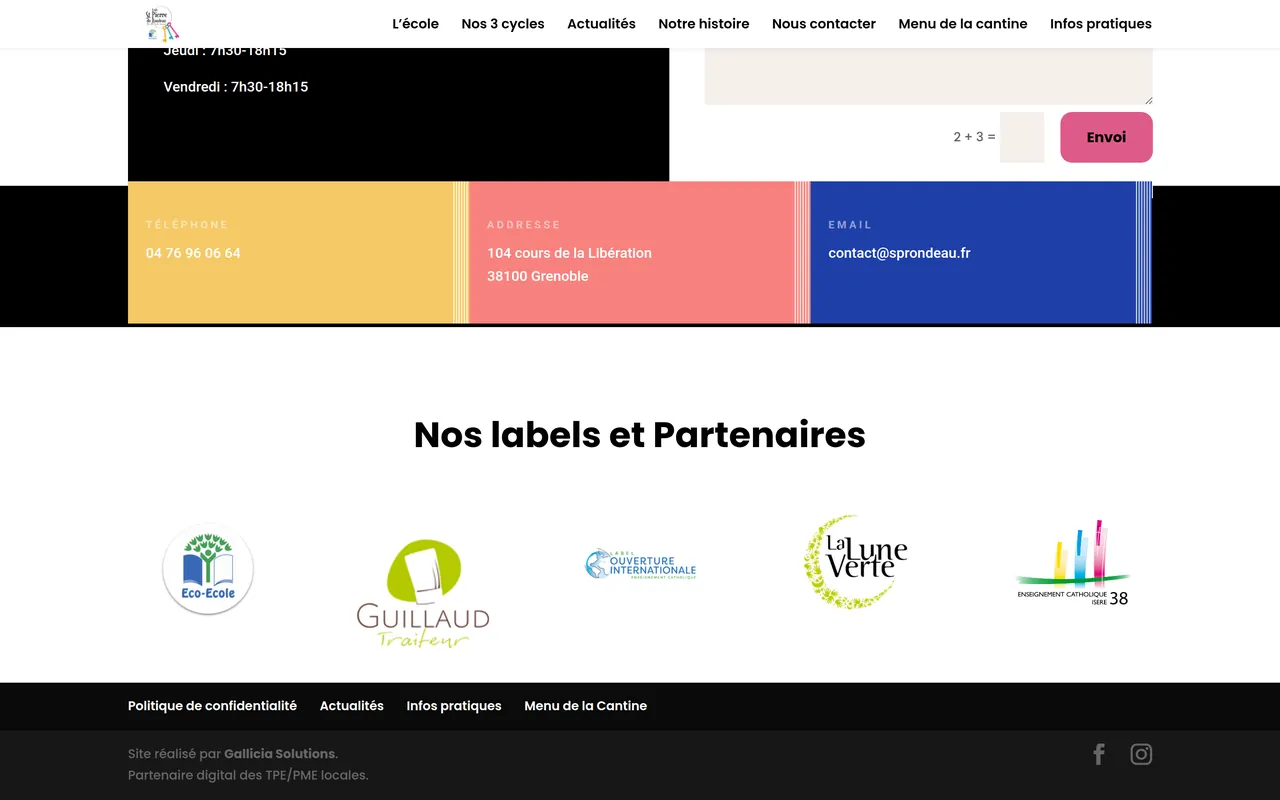The width and height of the screenshot is (1280, 800).
Task: Click the 38100 Grenoble text
Action: click(537, 276)
